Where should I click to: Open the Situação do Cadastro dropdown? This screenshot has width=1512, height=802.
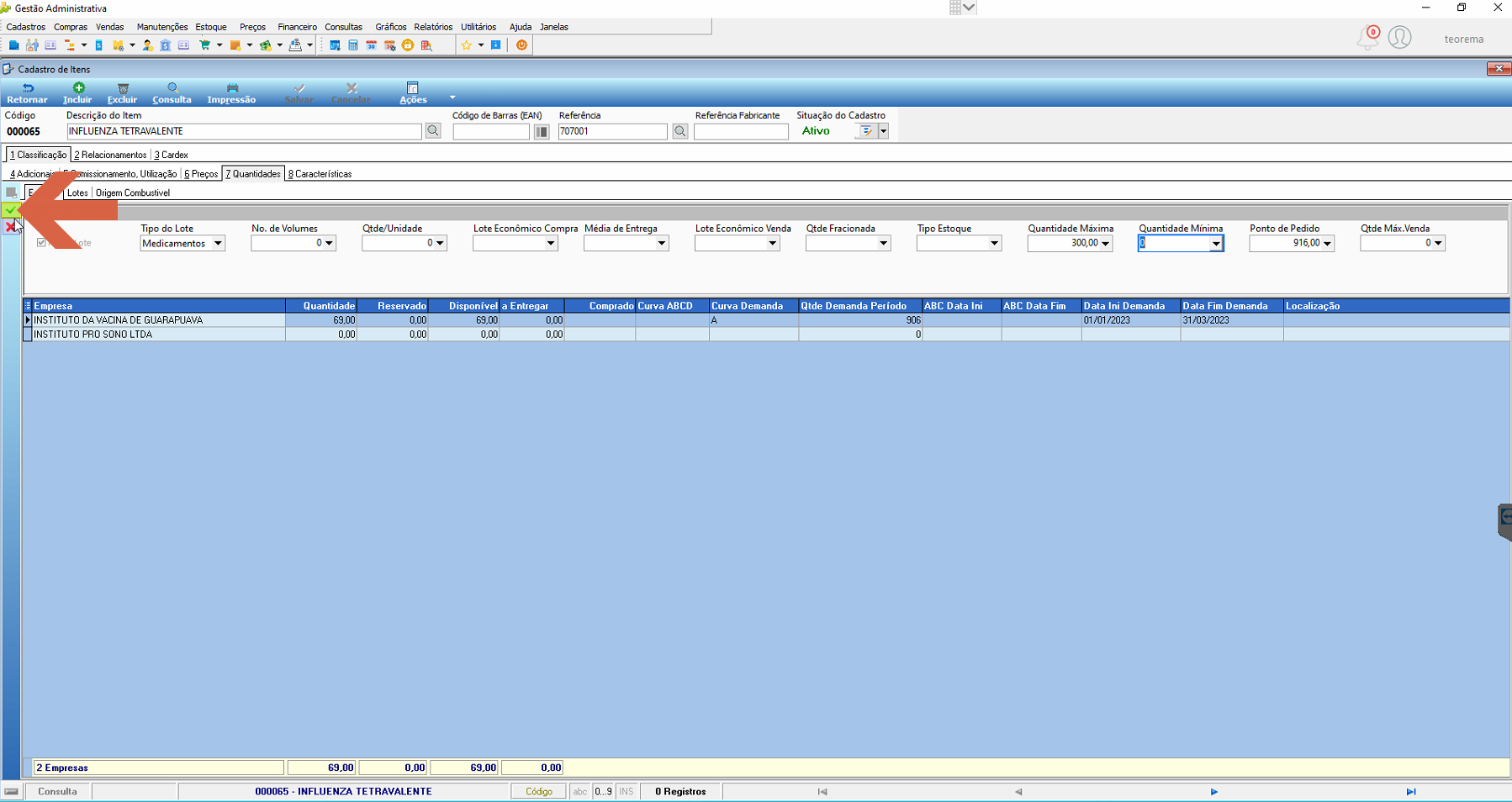click(883, 131)
